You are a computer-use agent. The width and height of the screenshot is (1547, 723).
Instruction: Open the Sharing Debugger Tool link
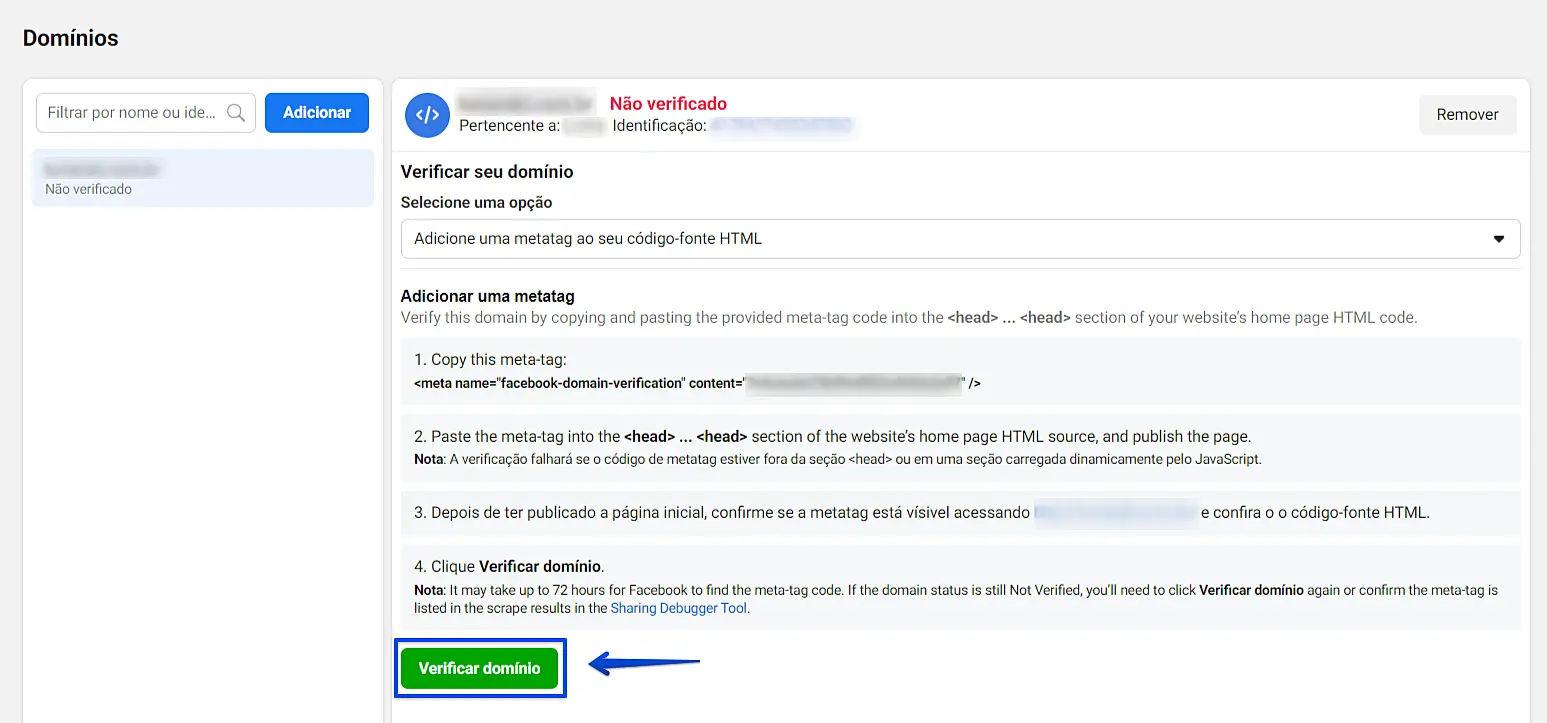(x=678, y=608)
